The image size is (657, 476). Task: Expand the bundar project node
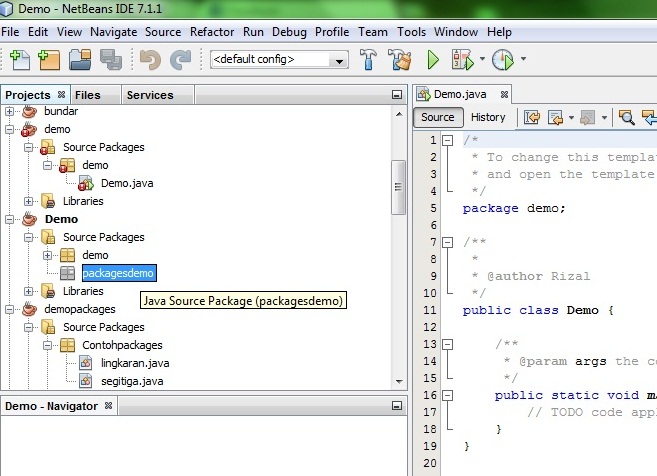[x=9, y=111]
